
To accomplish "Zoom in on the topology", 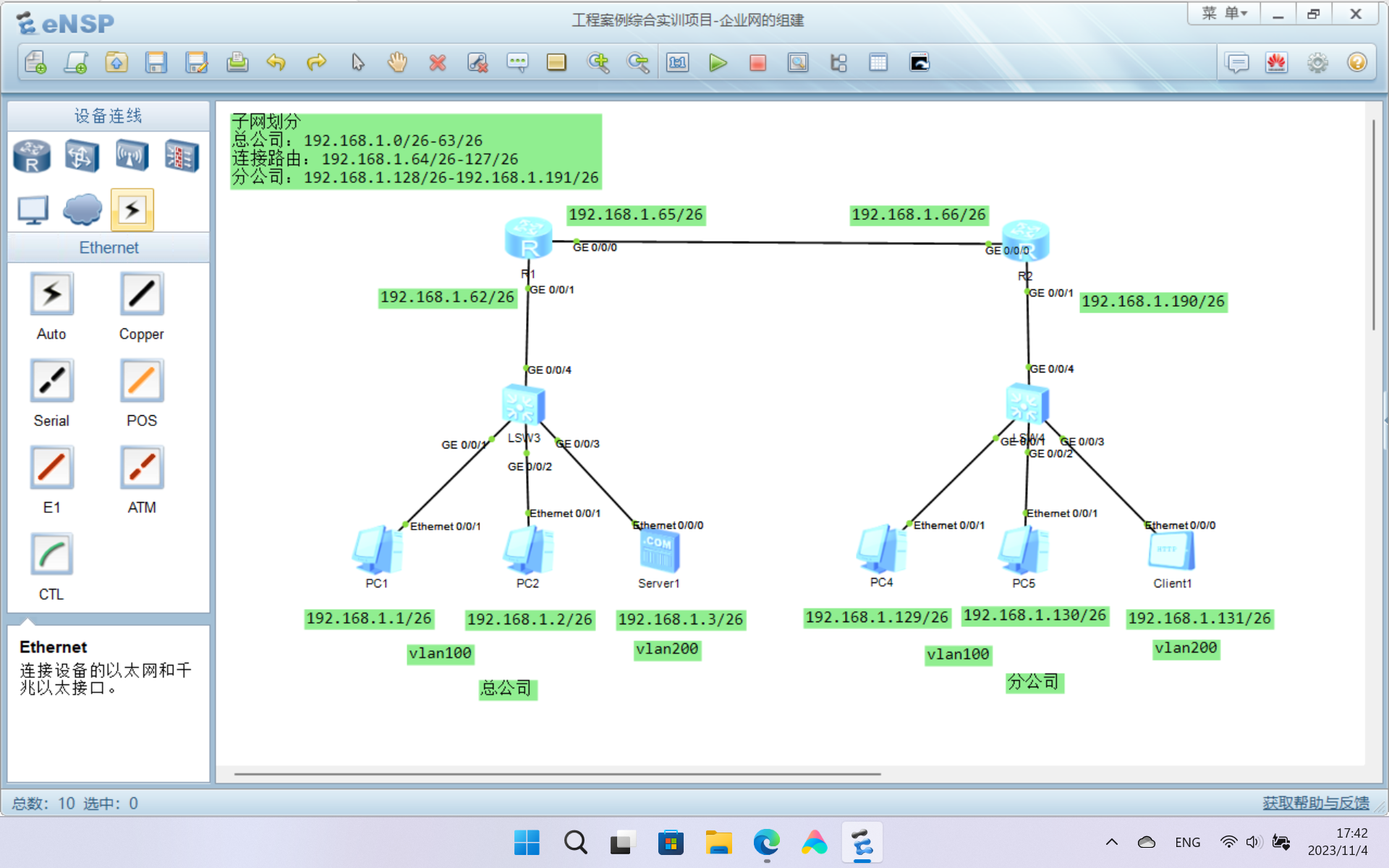I will 598,63.
